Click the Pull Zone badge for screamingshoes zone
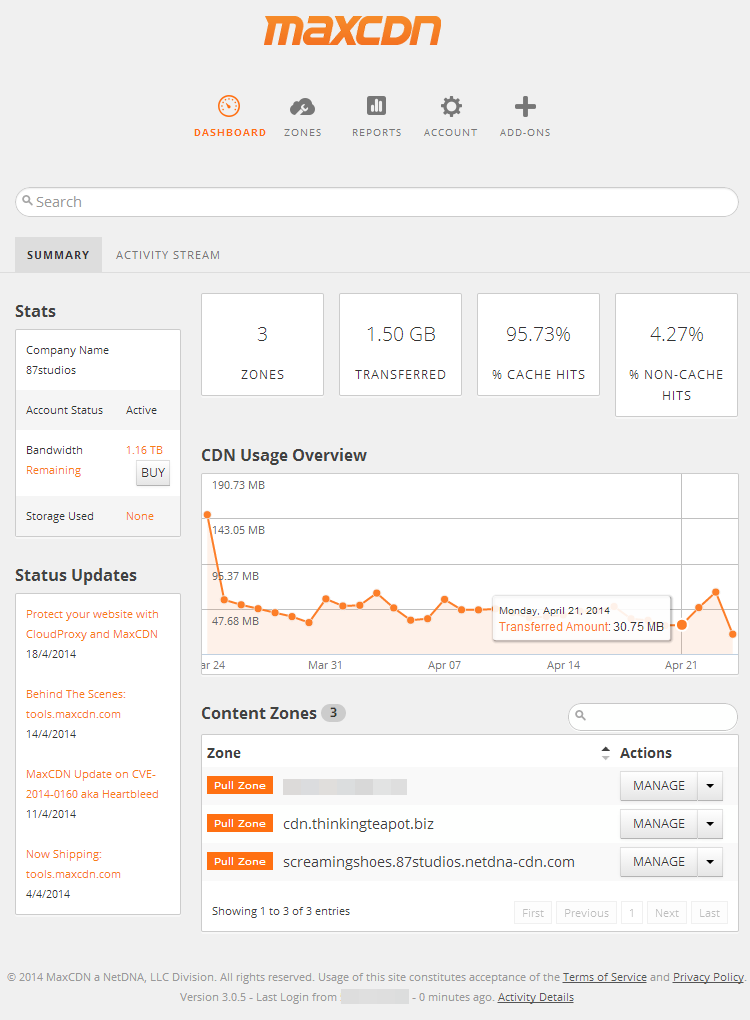The width and height of the screenshot is (750, 1020). coord(239,861)
